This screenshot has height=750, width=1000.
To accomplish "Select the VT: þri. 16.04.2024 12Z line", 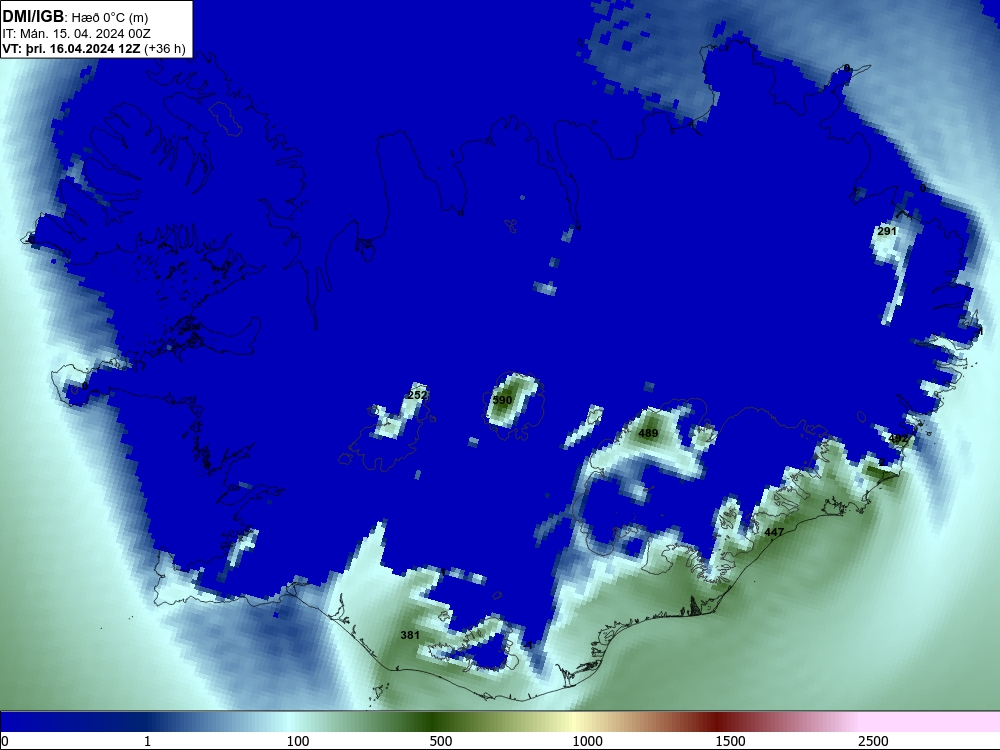I will [94, 49].
